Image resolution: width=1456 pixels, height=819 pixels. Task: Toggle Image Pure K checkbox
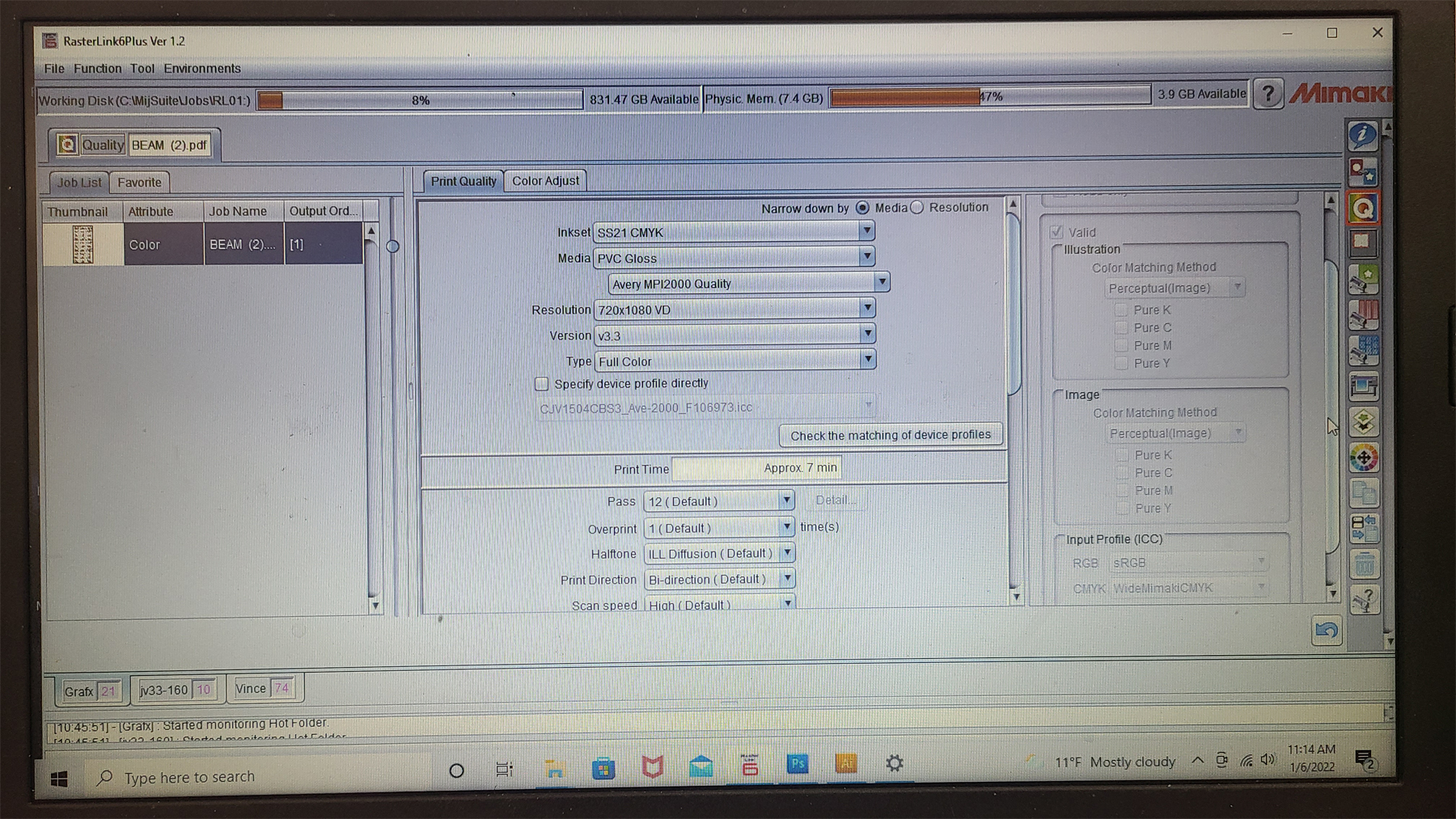[1122, 454]
